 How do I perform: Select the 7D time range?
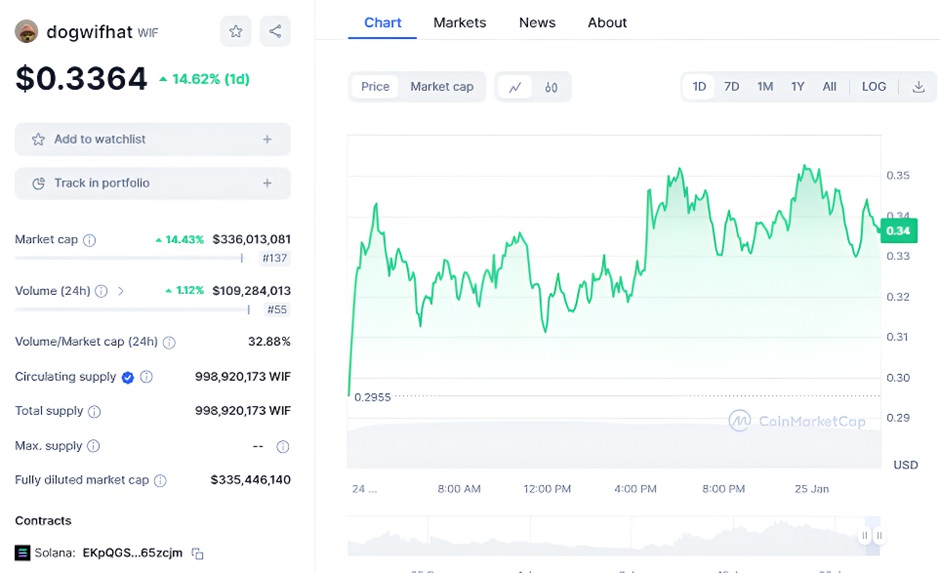tap(731, 87)
